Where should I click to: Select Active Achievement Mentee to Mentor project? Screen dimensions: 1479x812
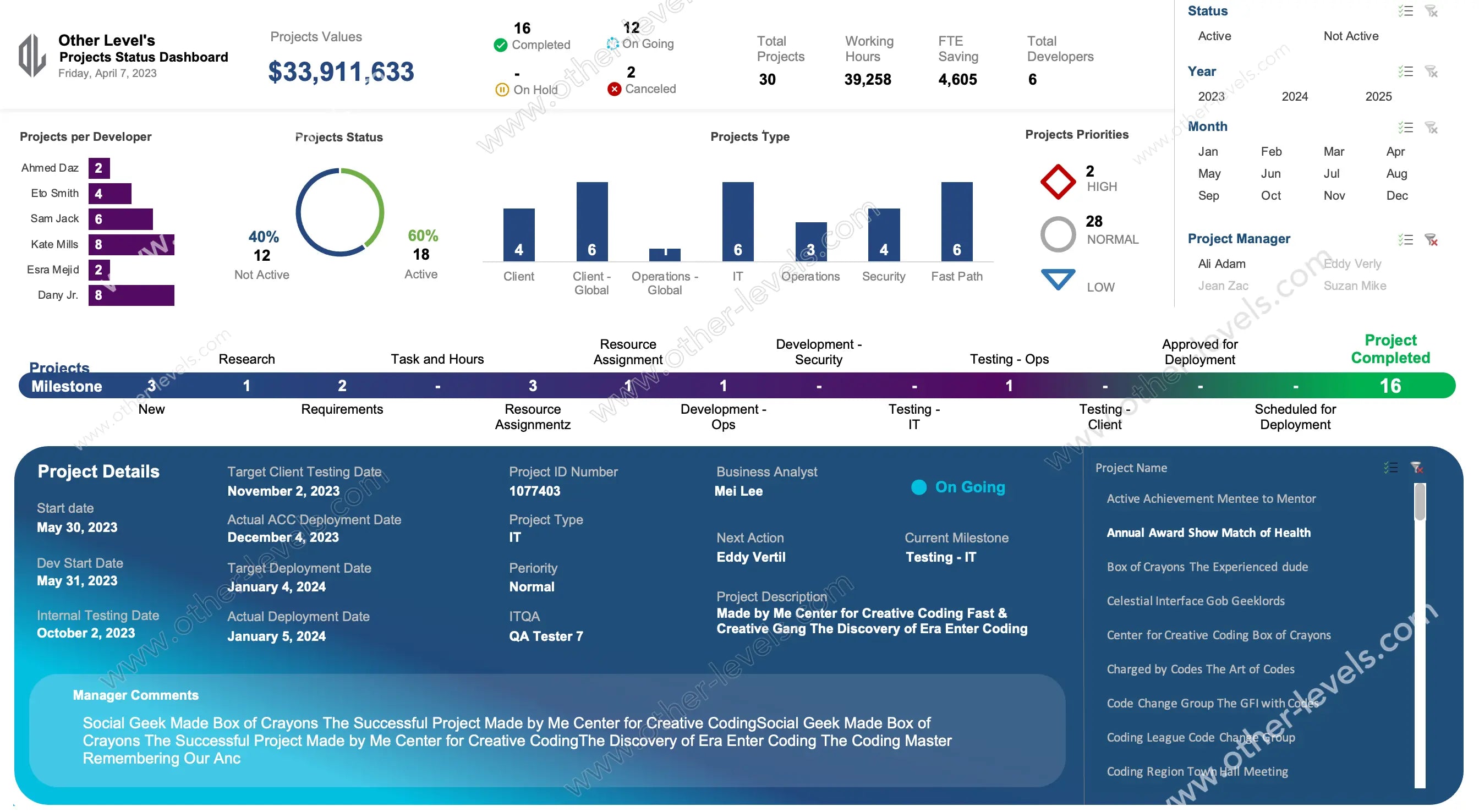point(1211,498)
